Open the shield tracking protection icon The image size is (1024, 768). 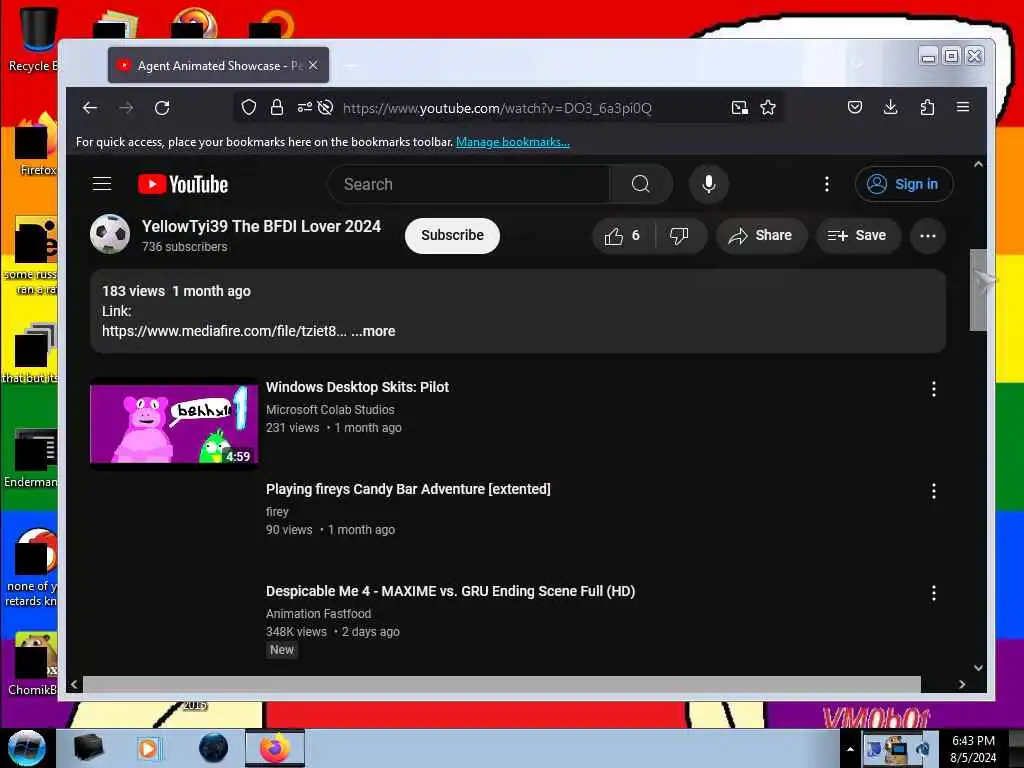(249, 108)
